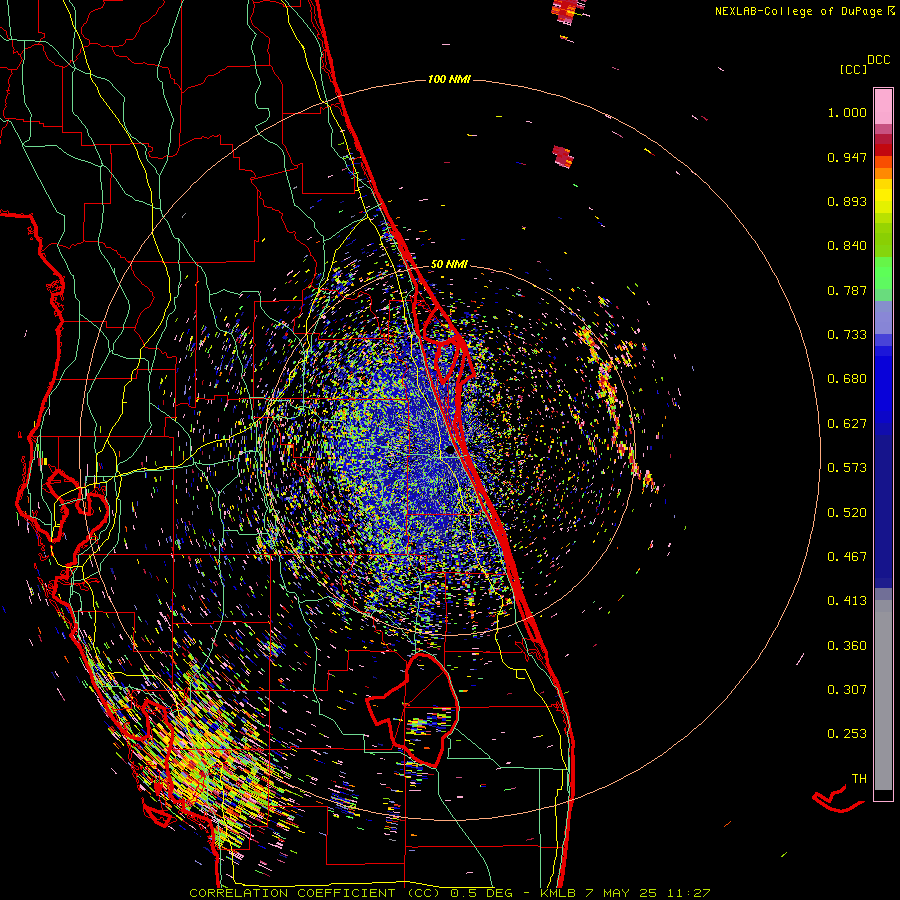Select the 0.307 scale value

click(847, 690)
